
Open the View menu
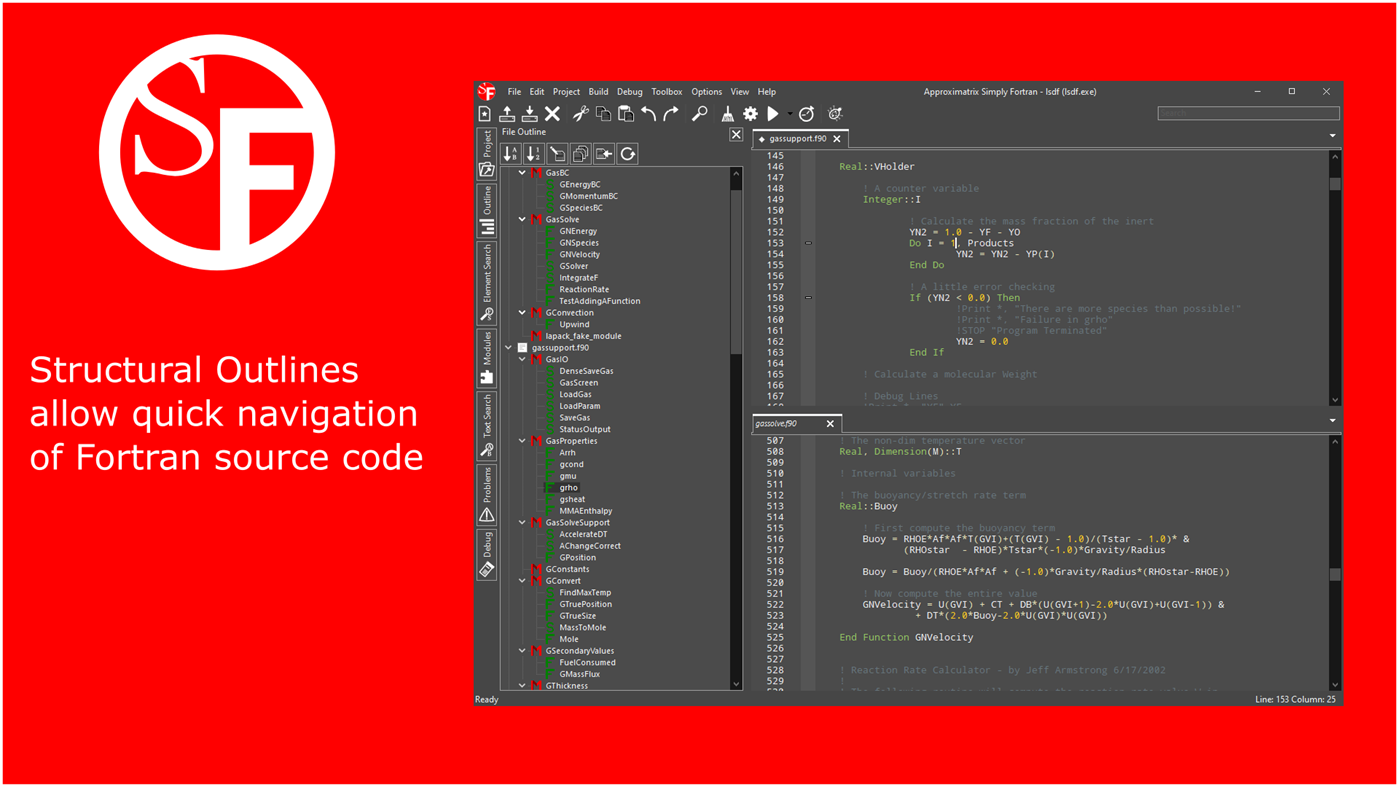click(740, 92)
